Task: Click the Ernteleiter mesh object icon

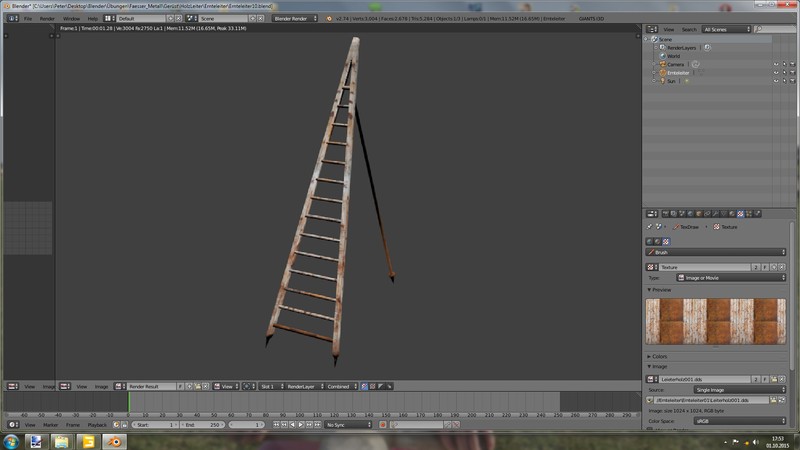Action: pos(663,73)
